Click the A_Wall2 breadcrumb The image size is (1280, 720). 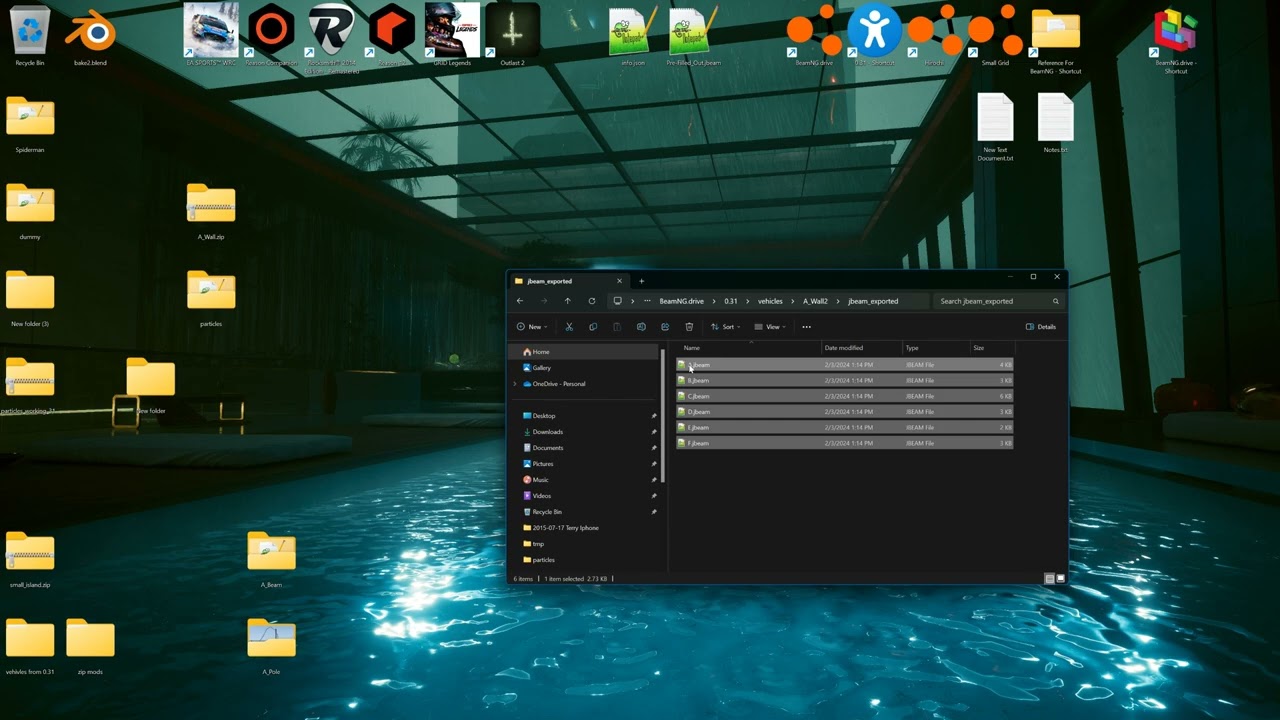(x=815, y=301)
